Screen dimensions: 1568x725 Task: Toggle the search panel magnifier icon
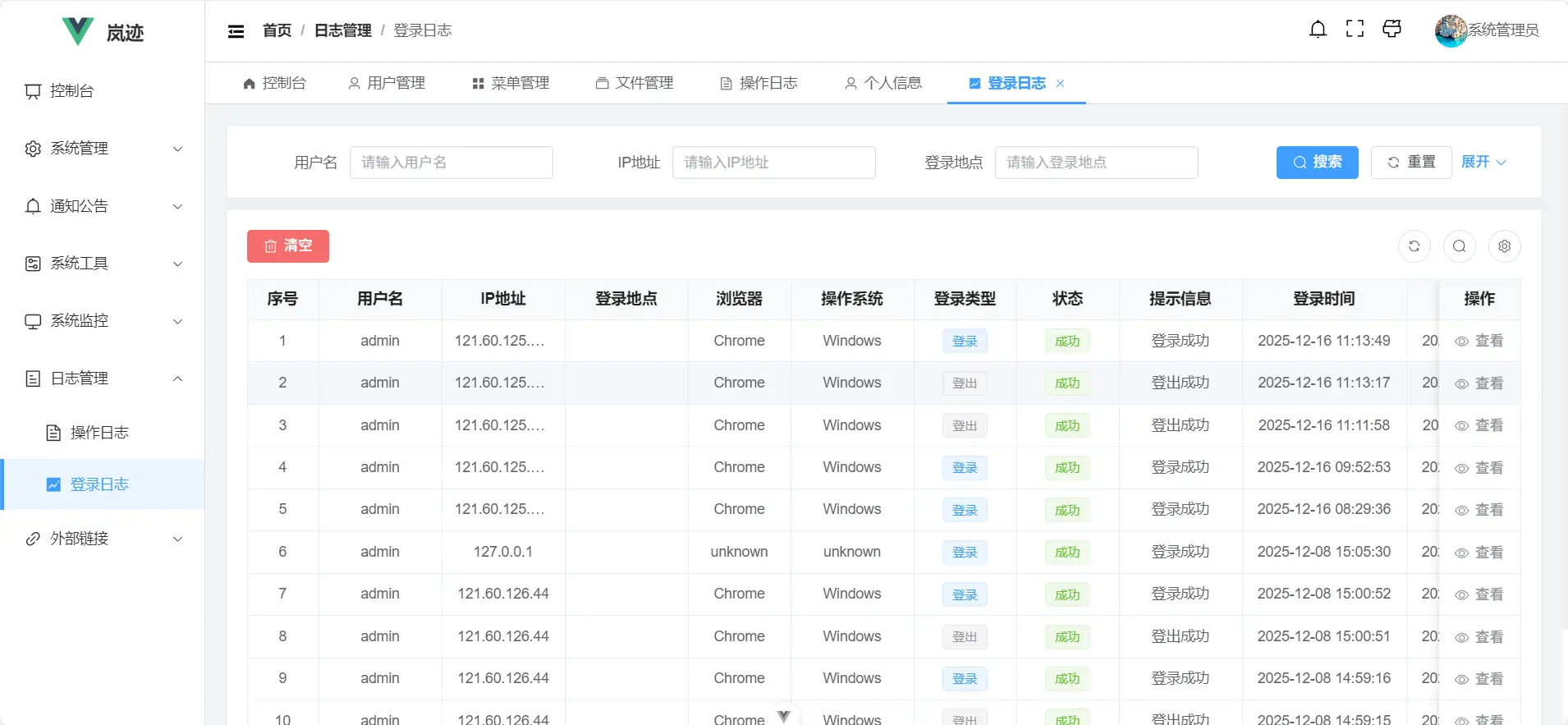click(1459, 246)
